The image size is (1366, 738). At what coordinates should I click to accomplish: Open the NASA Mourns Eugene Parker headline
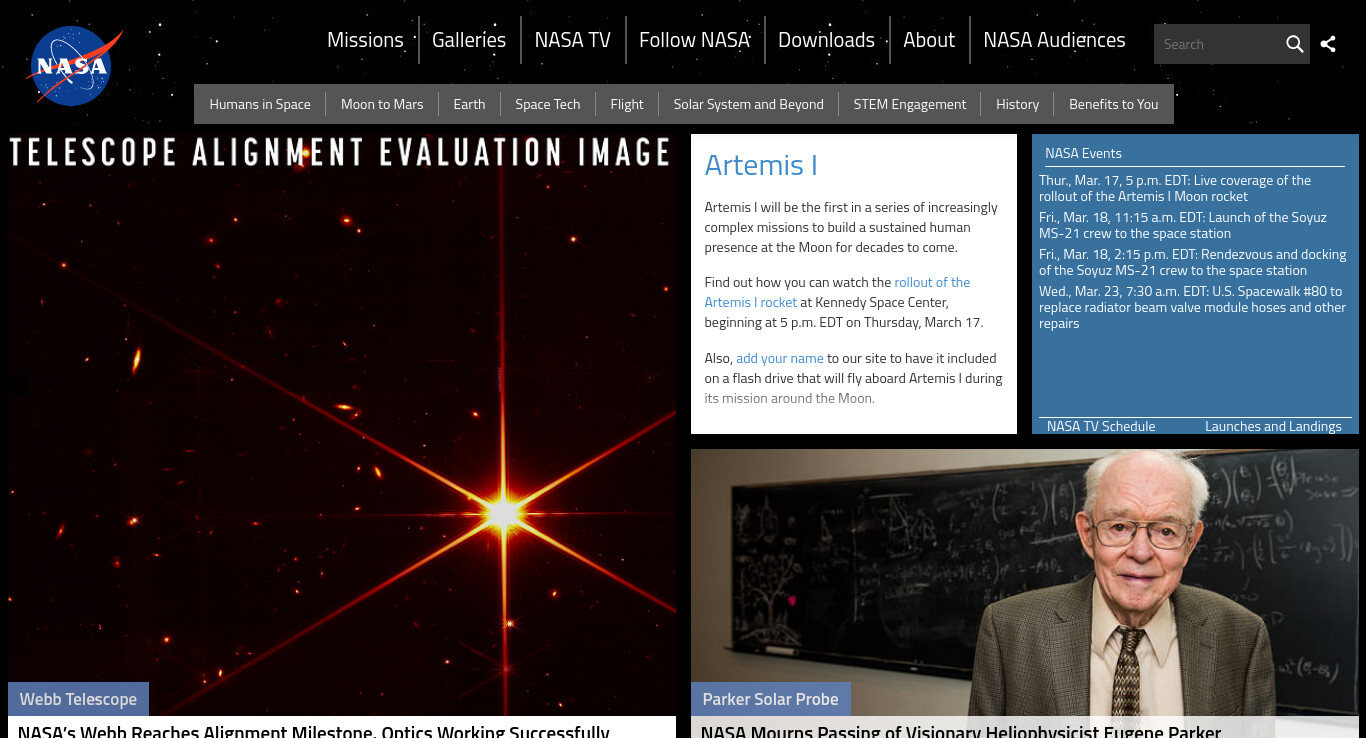pos(961,730)
